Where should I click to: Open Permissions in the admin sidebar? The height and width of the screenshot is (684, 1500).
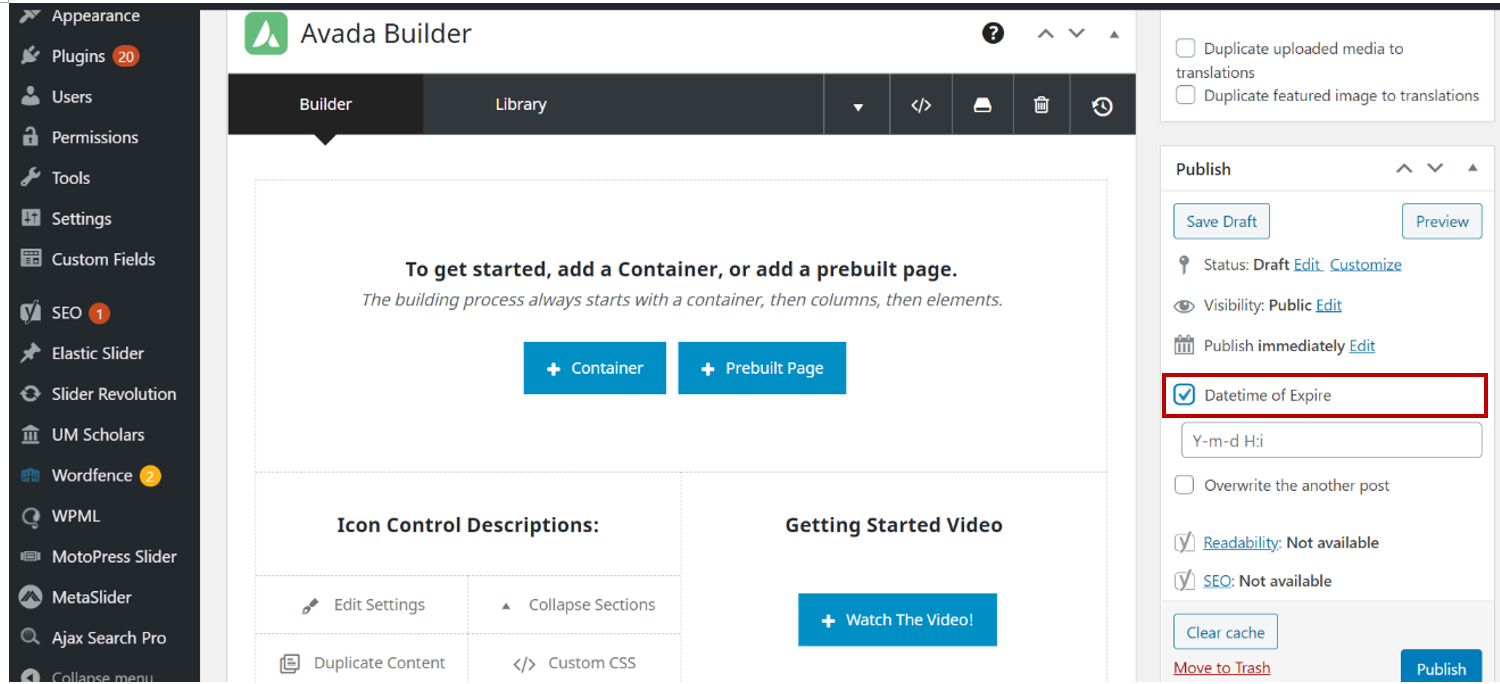click(x=95, y=137)
